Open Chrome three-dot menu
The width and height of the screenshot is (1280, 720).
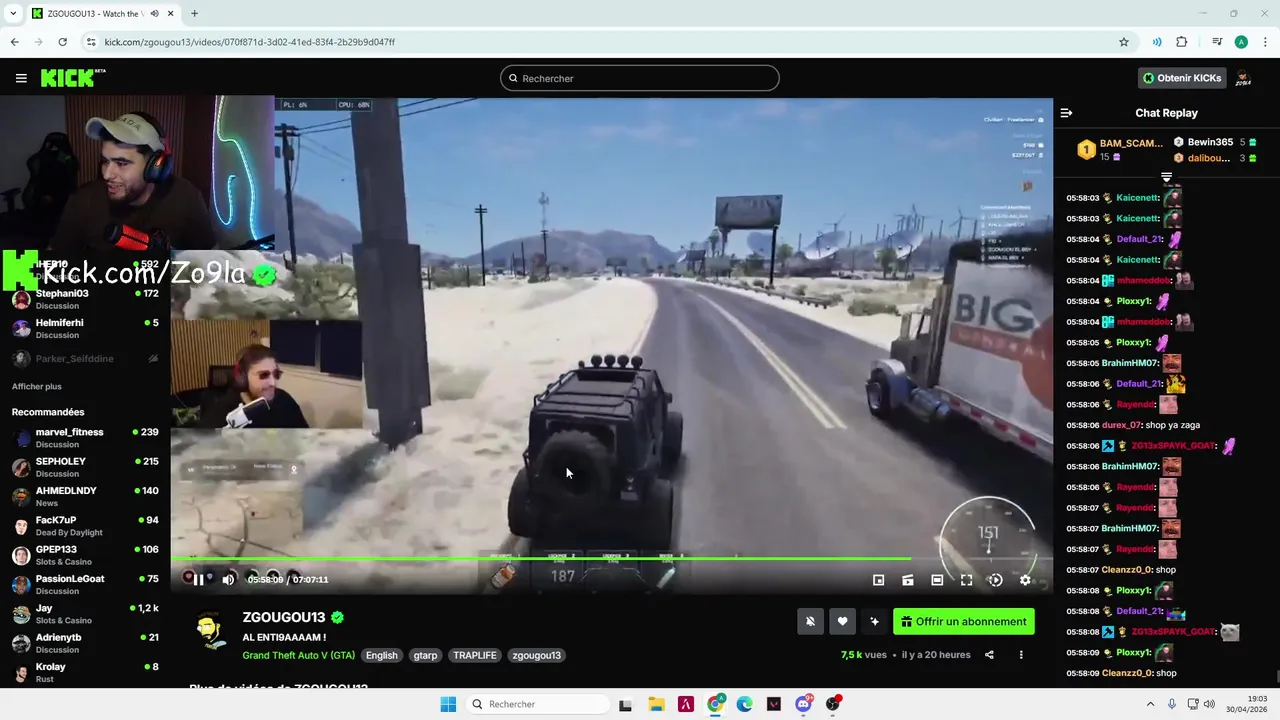coord(1265,42)
